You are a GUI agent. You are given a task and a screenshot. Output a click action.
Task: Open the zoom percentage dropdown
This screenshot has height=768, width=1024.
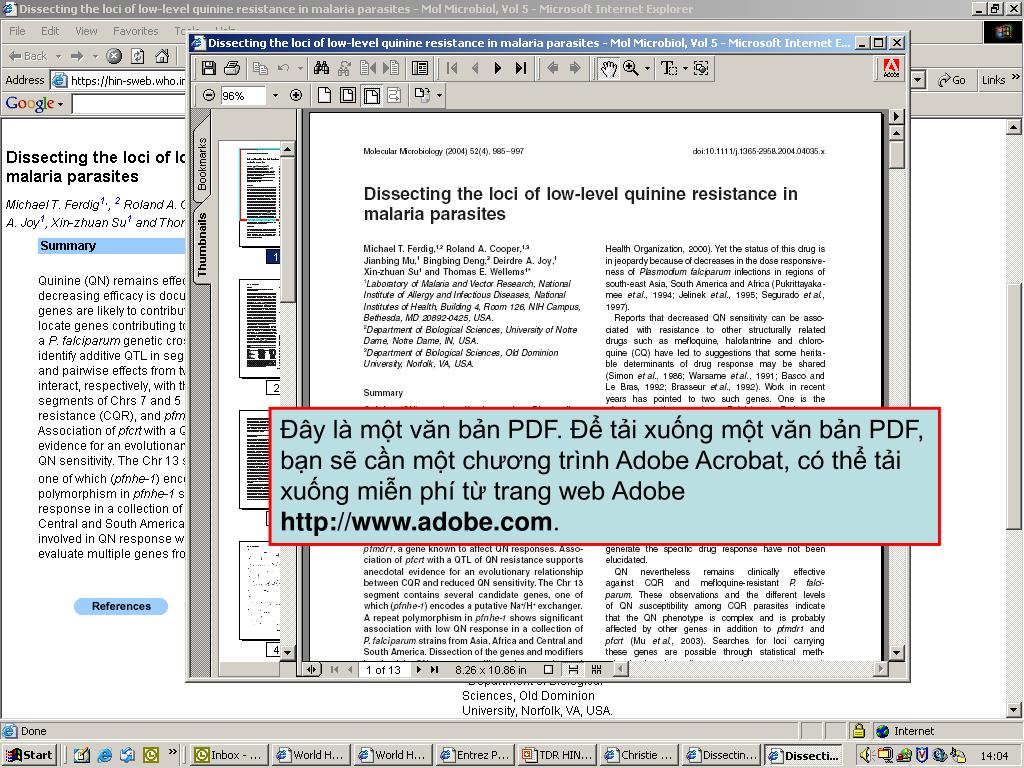point(275,96)
